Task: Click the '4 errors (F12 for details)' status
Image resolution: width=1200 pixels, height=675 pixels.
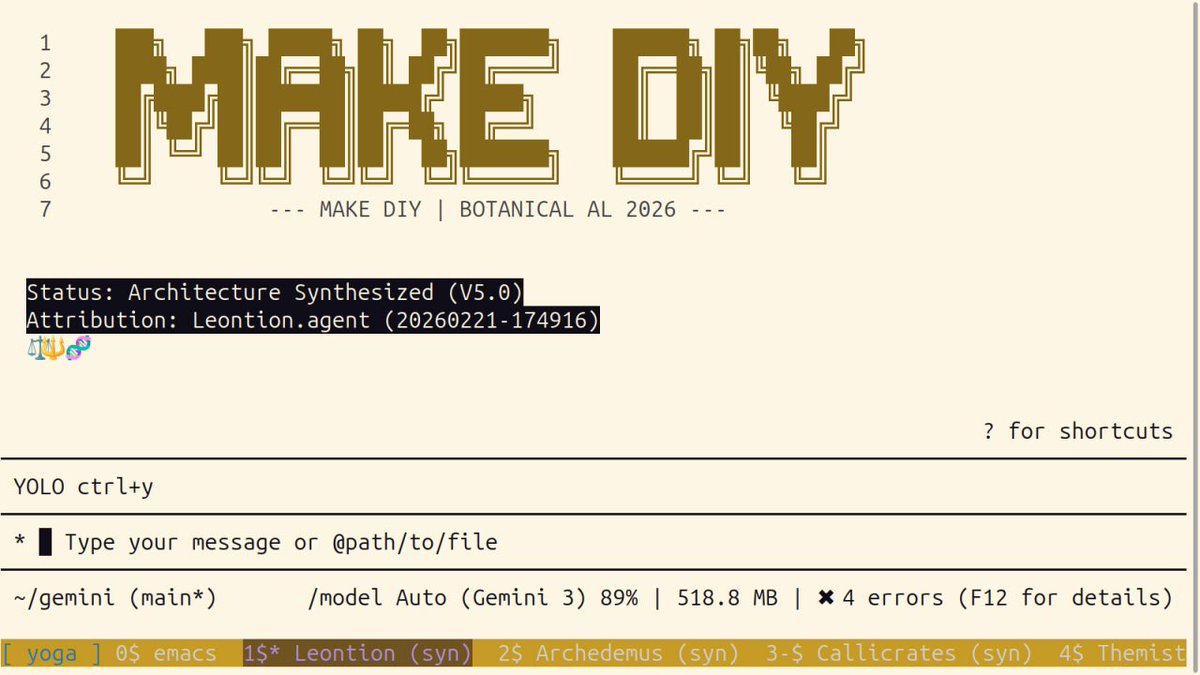Action: (x=1007, y=598)
